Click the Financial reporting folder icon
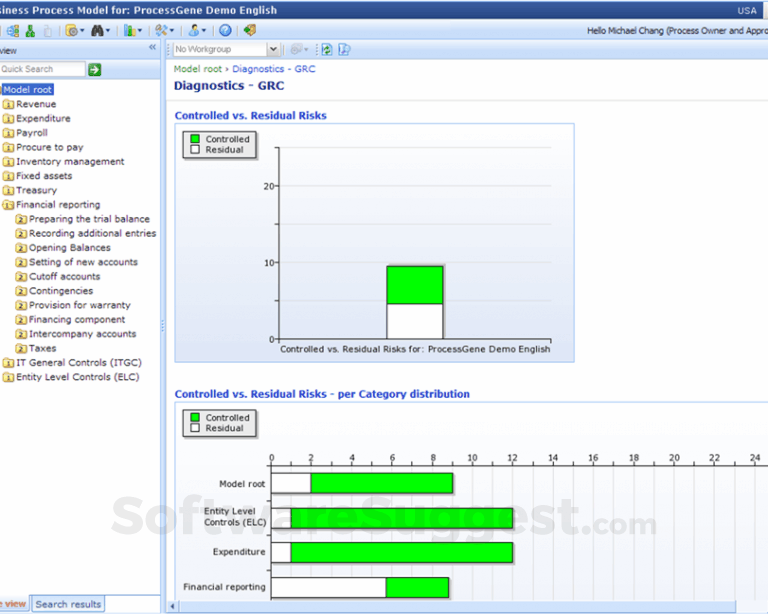The image size is (768, 614). pyautogui.click(x=8, y=205)
